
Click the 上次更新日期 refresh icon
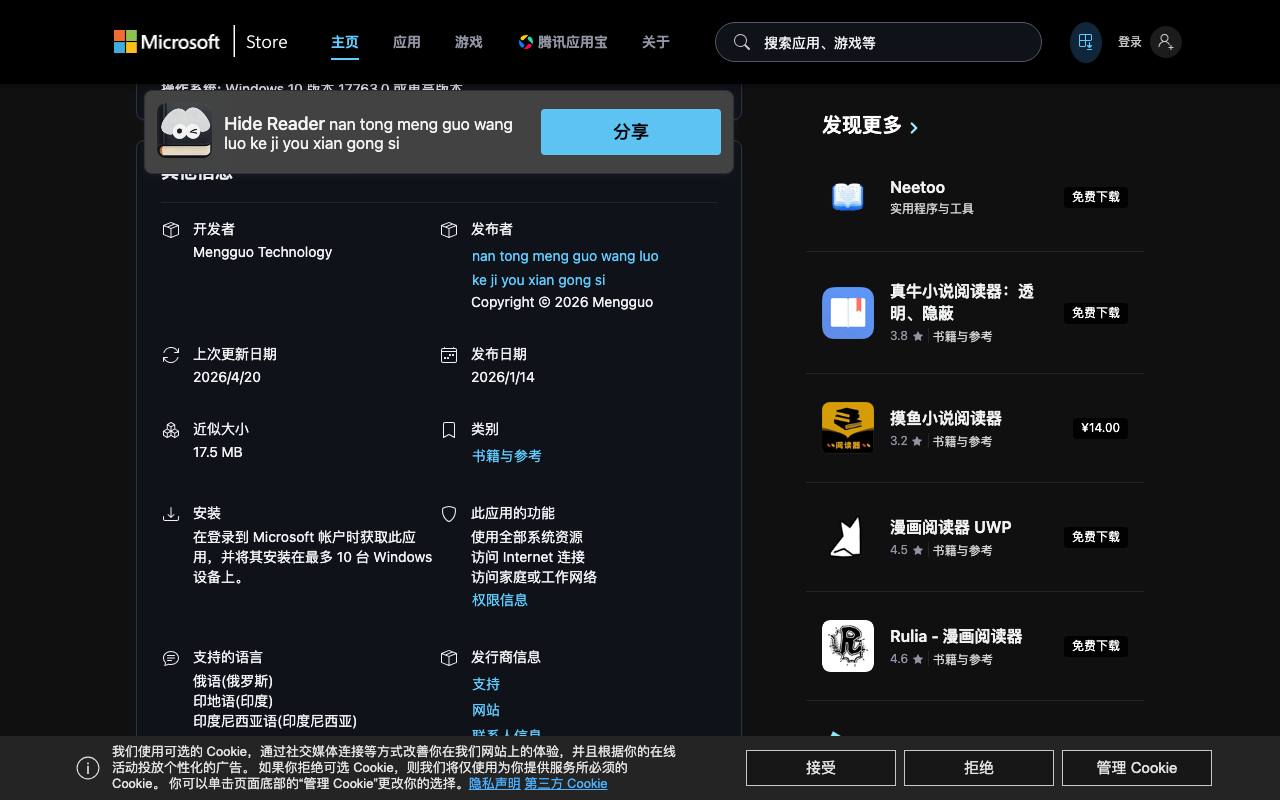[171, 355]
